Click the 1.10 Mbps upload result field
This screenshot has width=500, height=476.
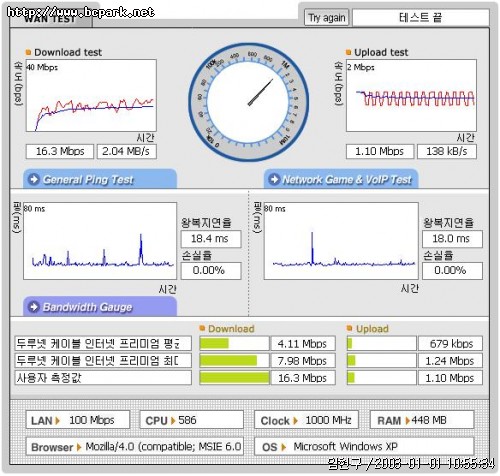click(x=380, y=151)
